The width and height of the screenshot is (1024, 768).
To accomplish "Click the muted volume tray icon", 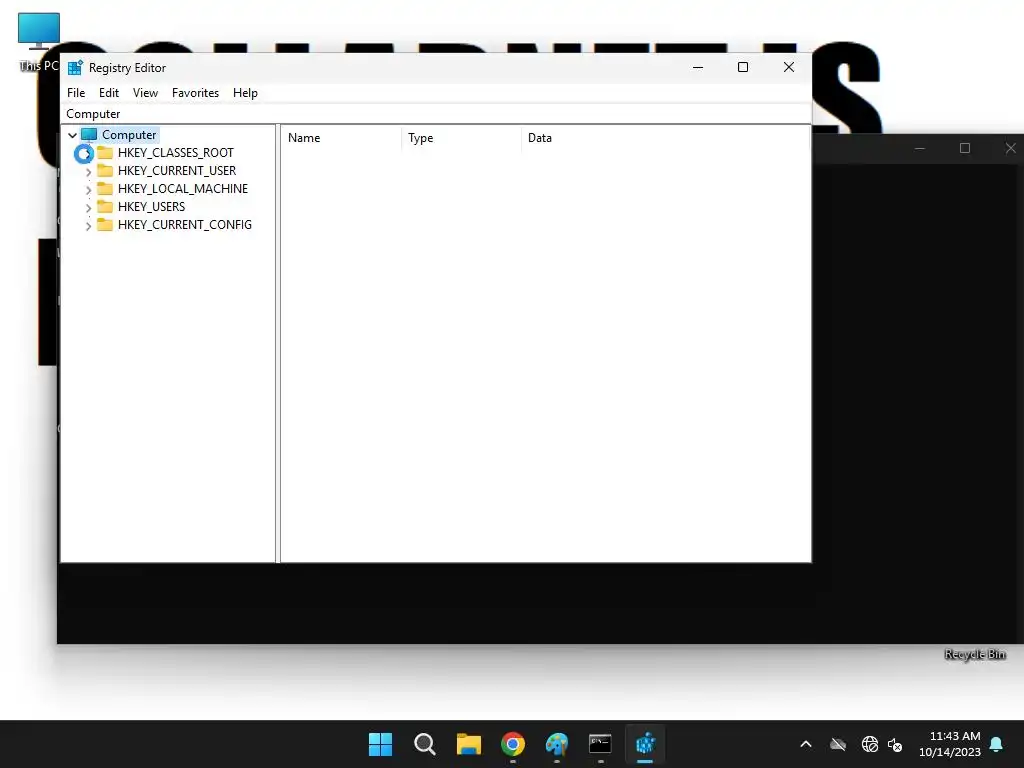I will [x=895, y=744].
